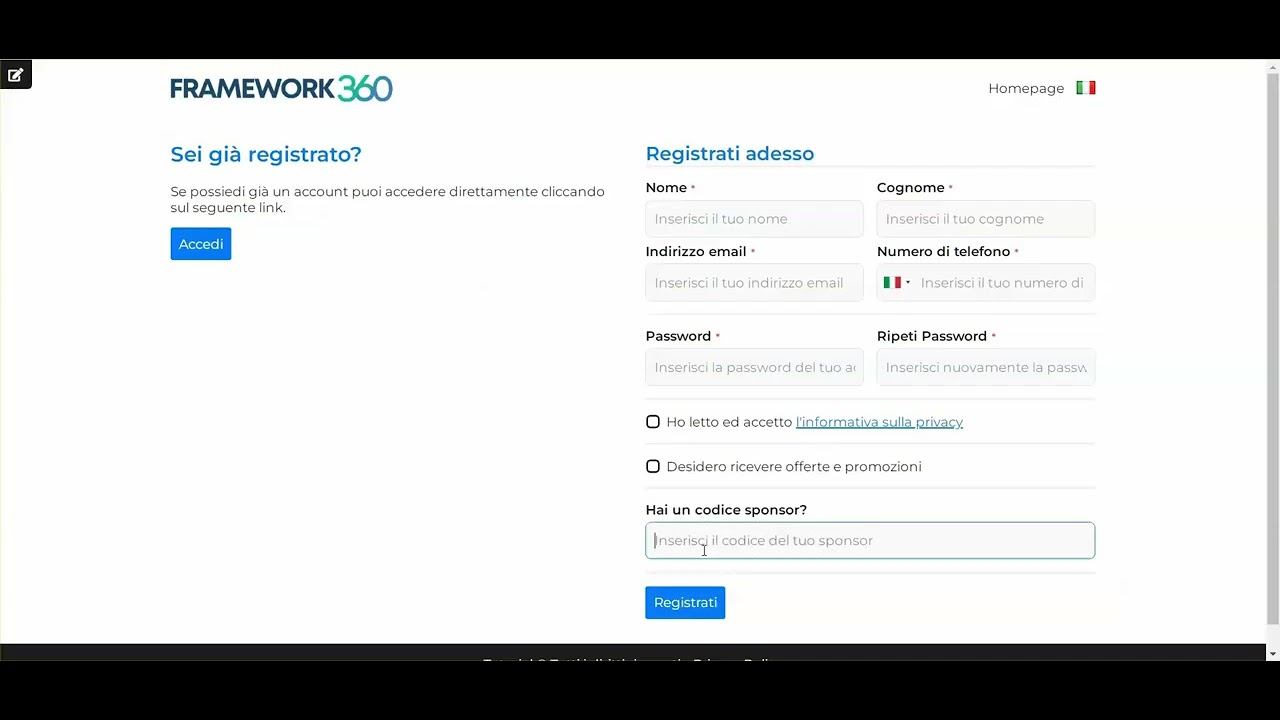Open the phone country code flag dropdown

pyautogui.click(x=896, y=283)
